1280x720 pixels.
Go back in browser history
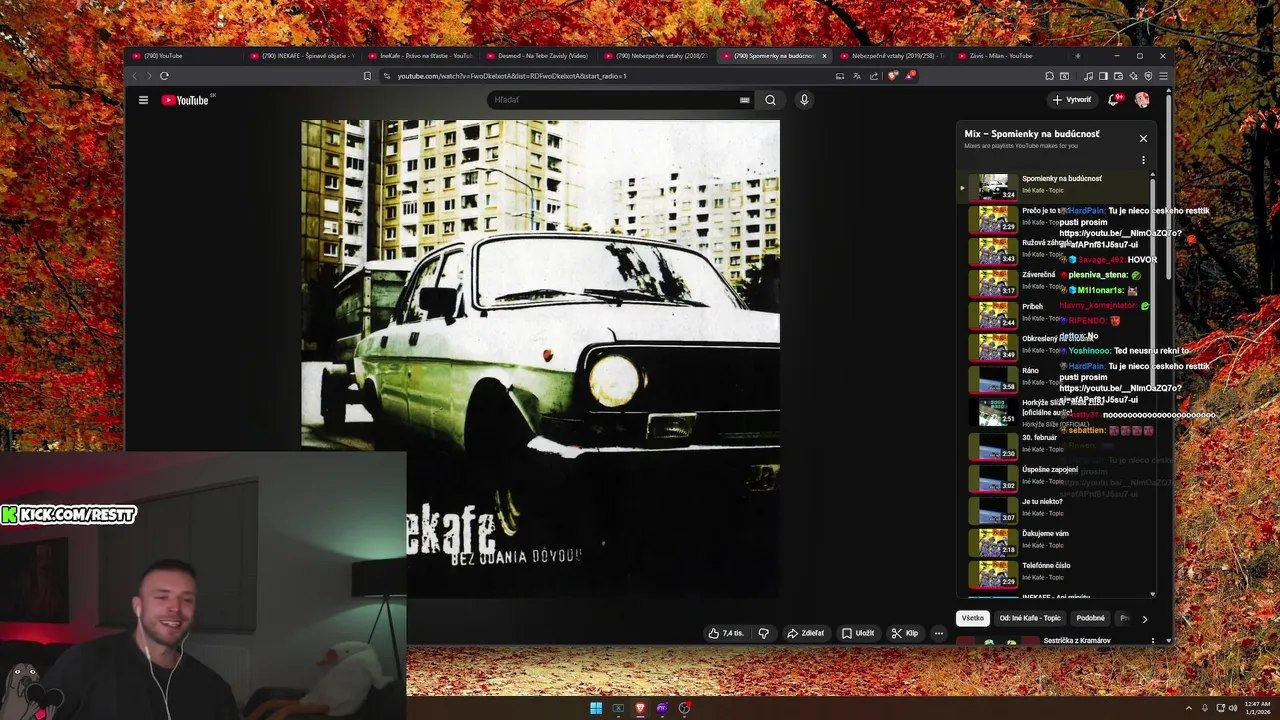pyautogui.click(x=134, y=76)
